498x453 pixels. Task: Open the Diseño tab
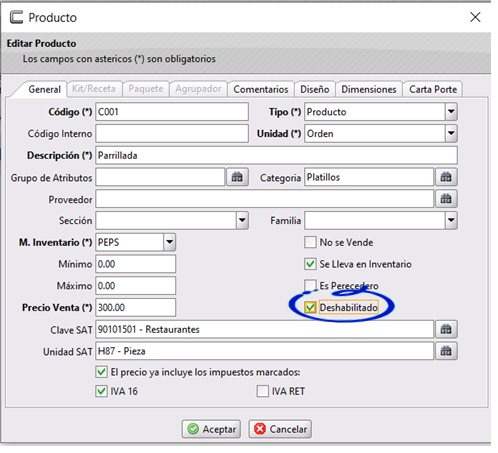(315, 89)
